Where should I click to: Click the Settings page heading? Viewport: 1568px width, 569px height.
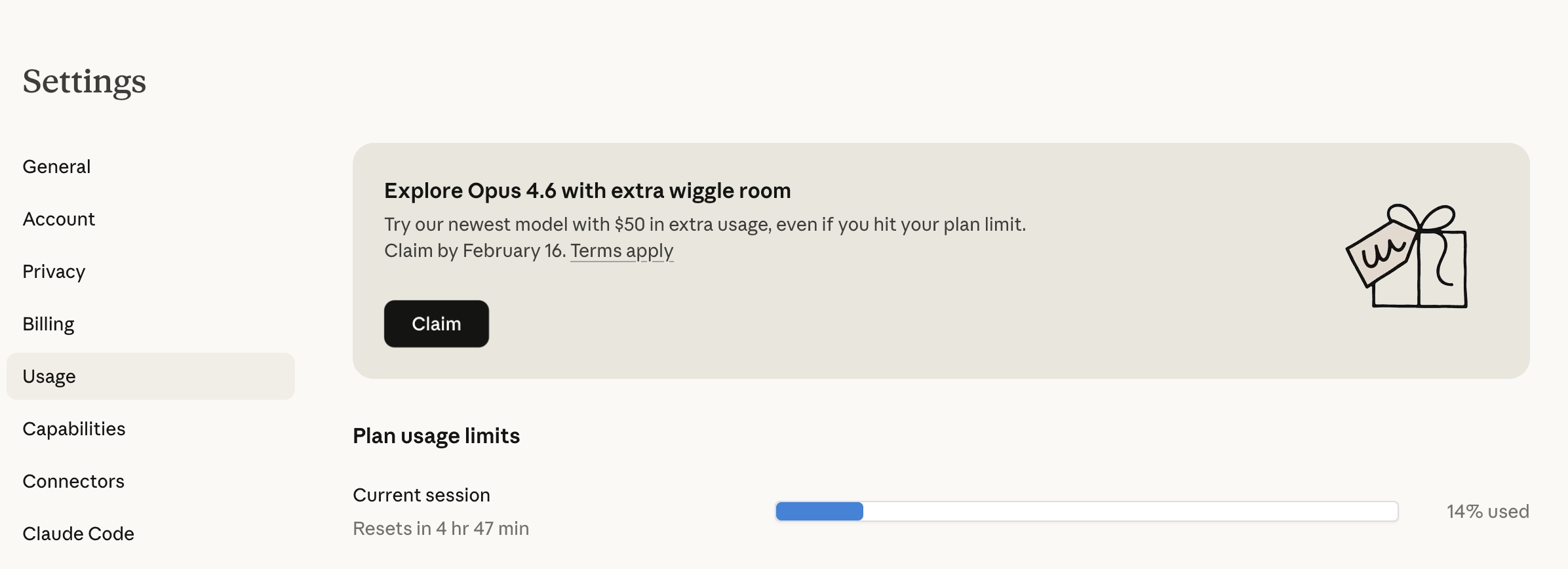point(84,81)
